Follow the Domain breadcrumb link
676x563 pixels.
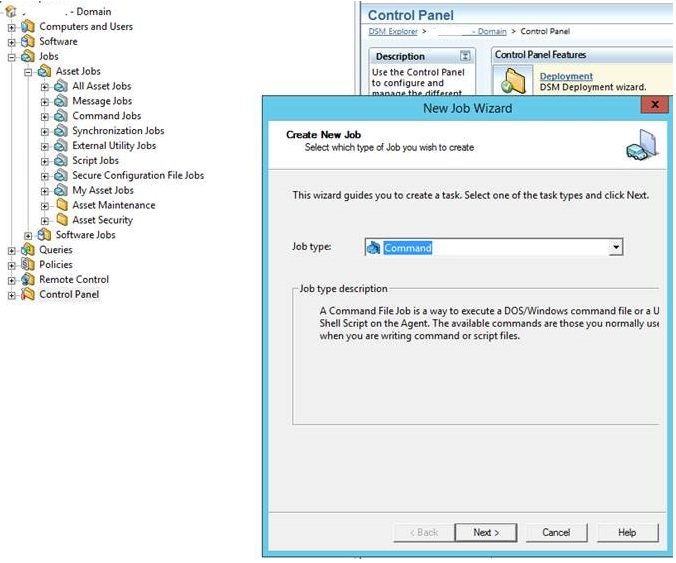click(x=492, y=31)
